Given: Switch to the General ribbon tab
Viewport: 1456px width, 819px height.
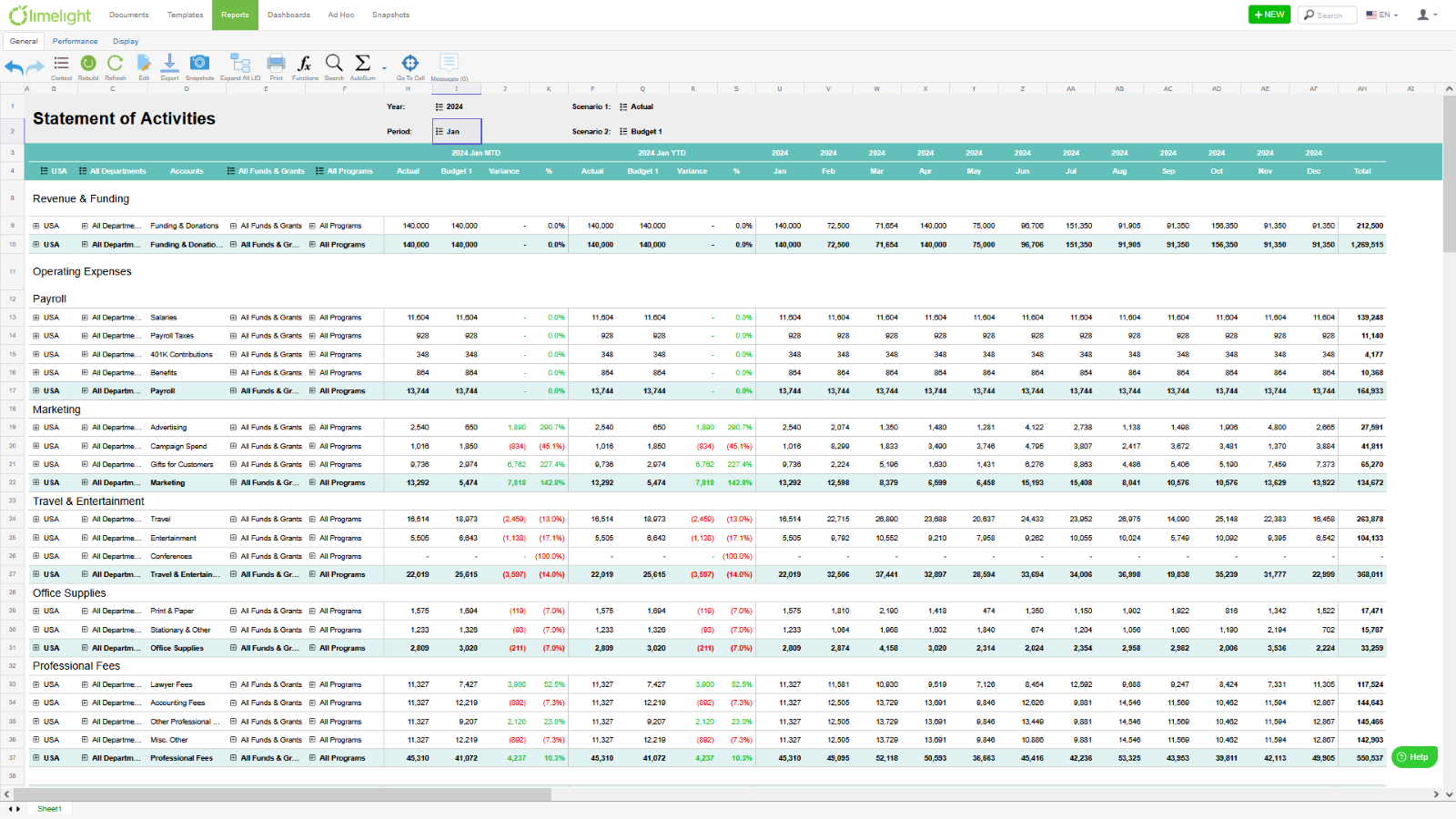Looking at the screenshot, I should point(24,41).
